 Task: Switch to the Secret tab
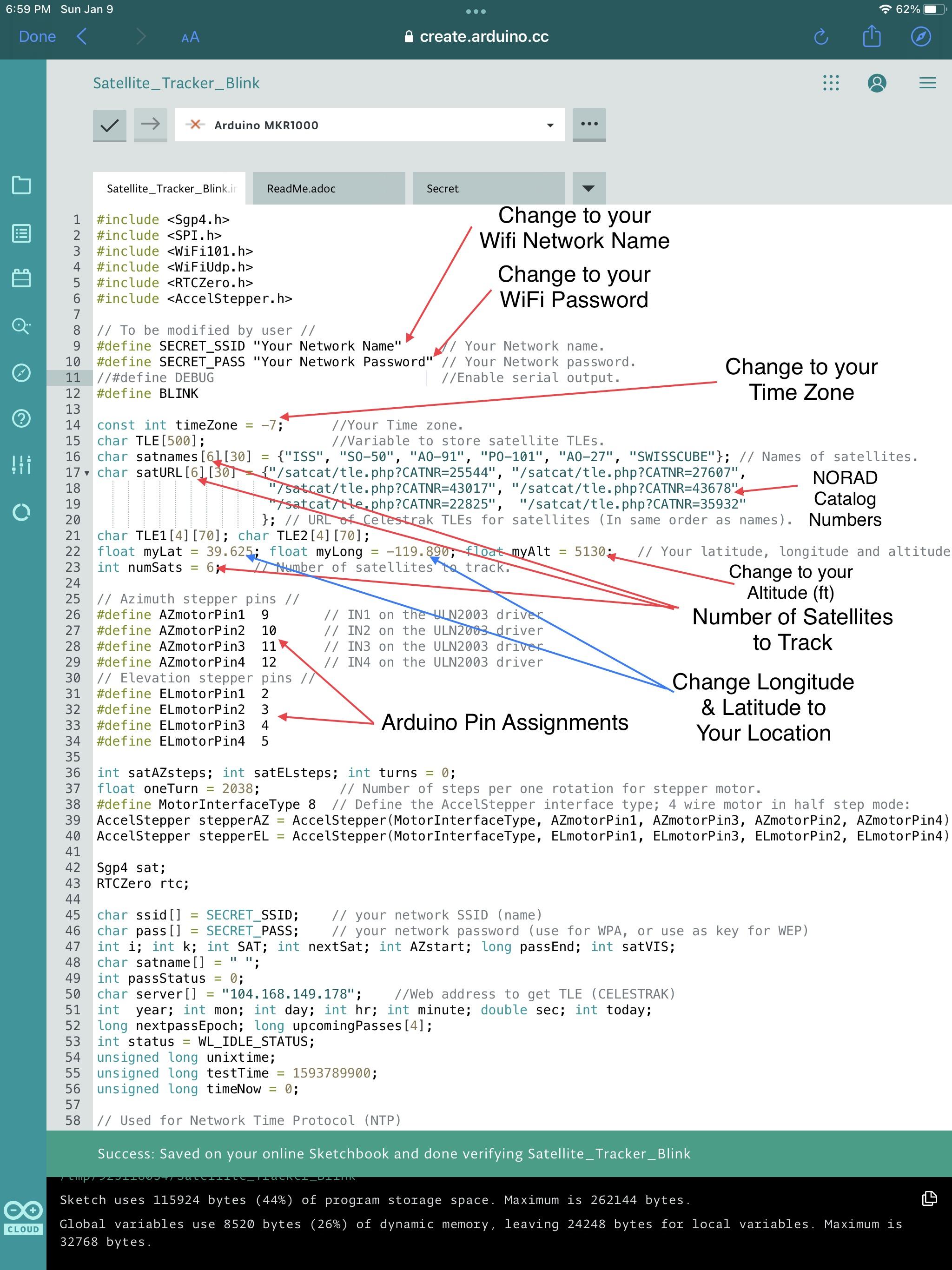(488, 188)
